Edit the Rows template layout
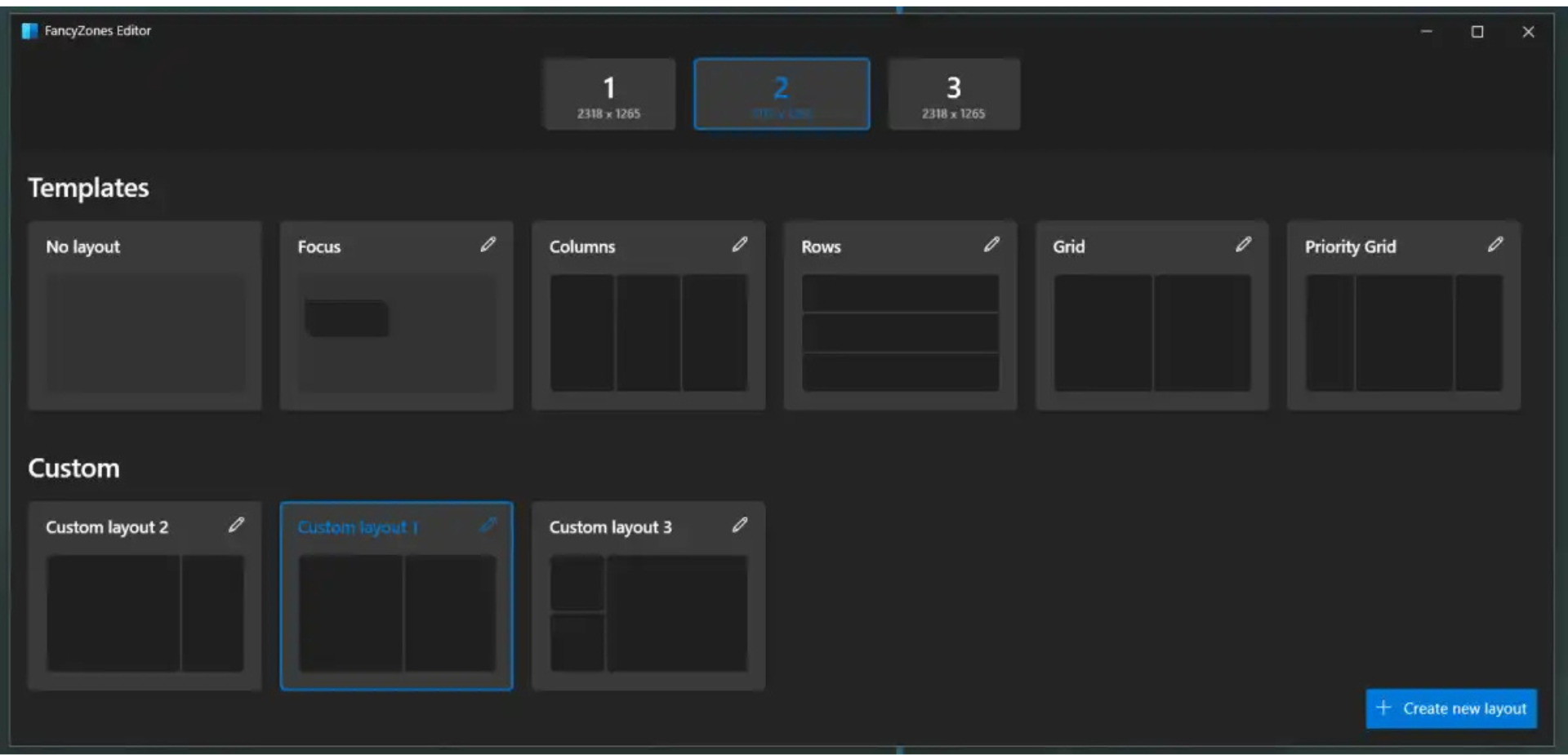 point(991,244)
